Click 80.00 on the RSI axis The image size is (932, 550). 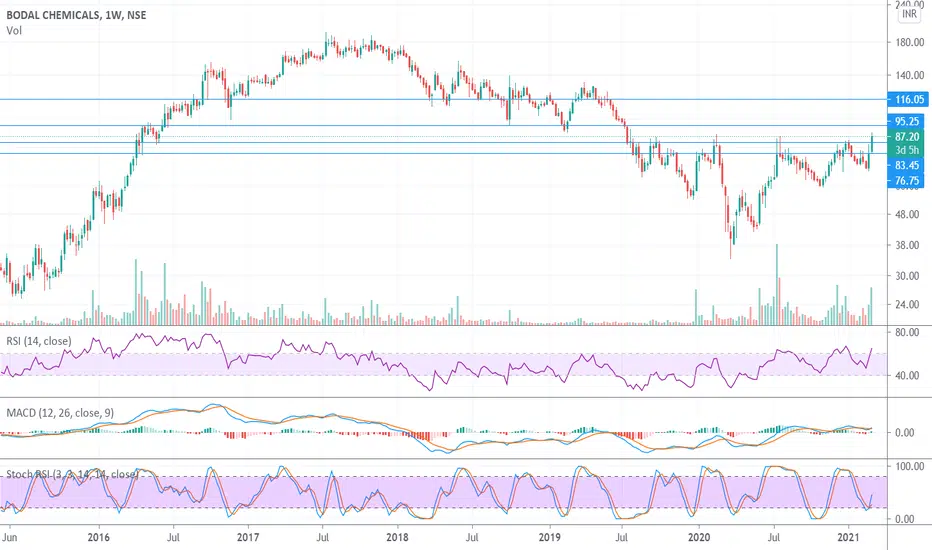coord(907,332)
